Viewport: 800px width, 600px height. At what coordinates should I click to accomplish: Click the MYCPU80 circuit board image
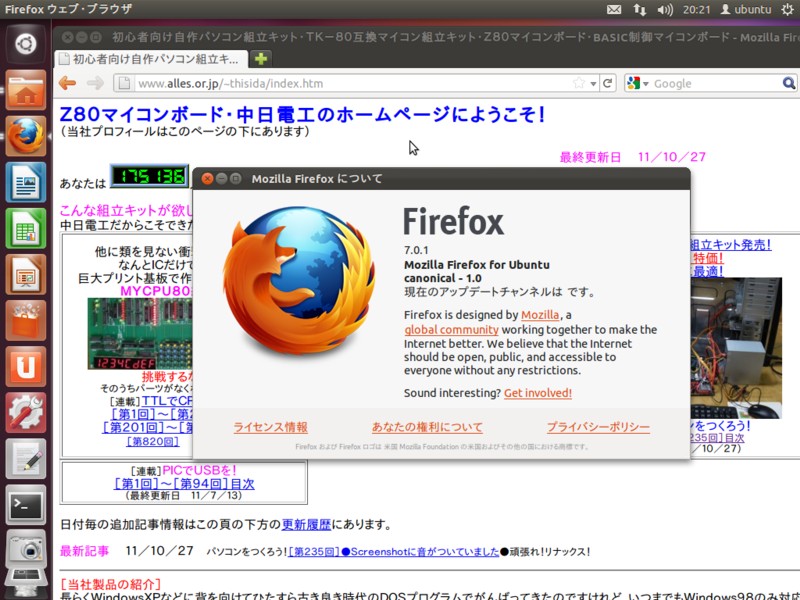pos(140,334)
